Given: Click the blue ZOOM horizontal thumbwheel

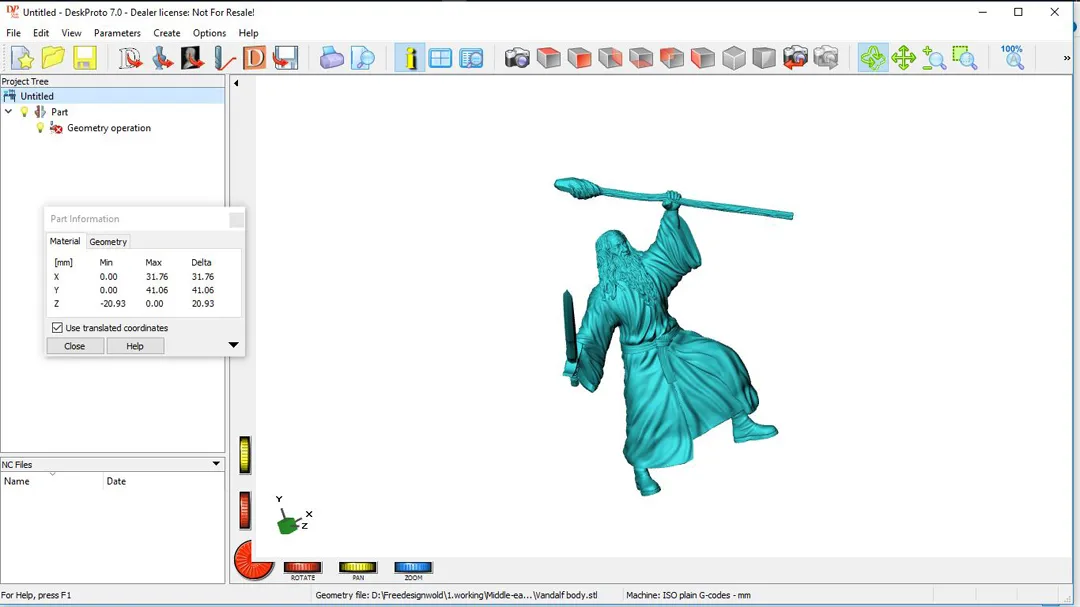Looking at the screenshot, I should 413,567.
